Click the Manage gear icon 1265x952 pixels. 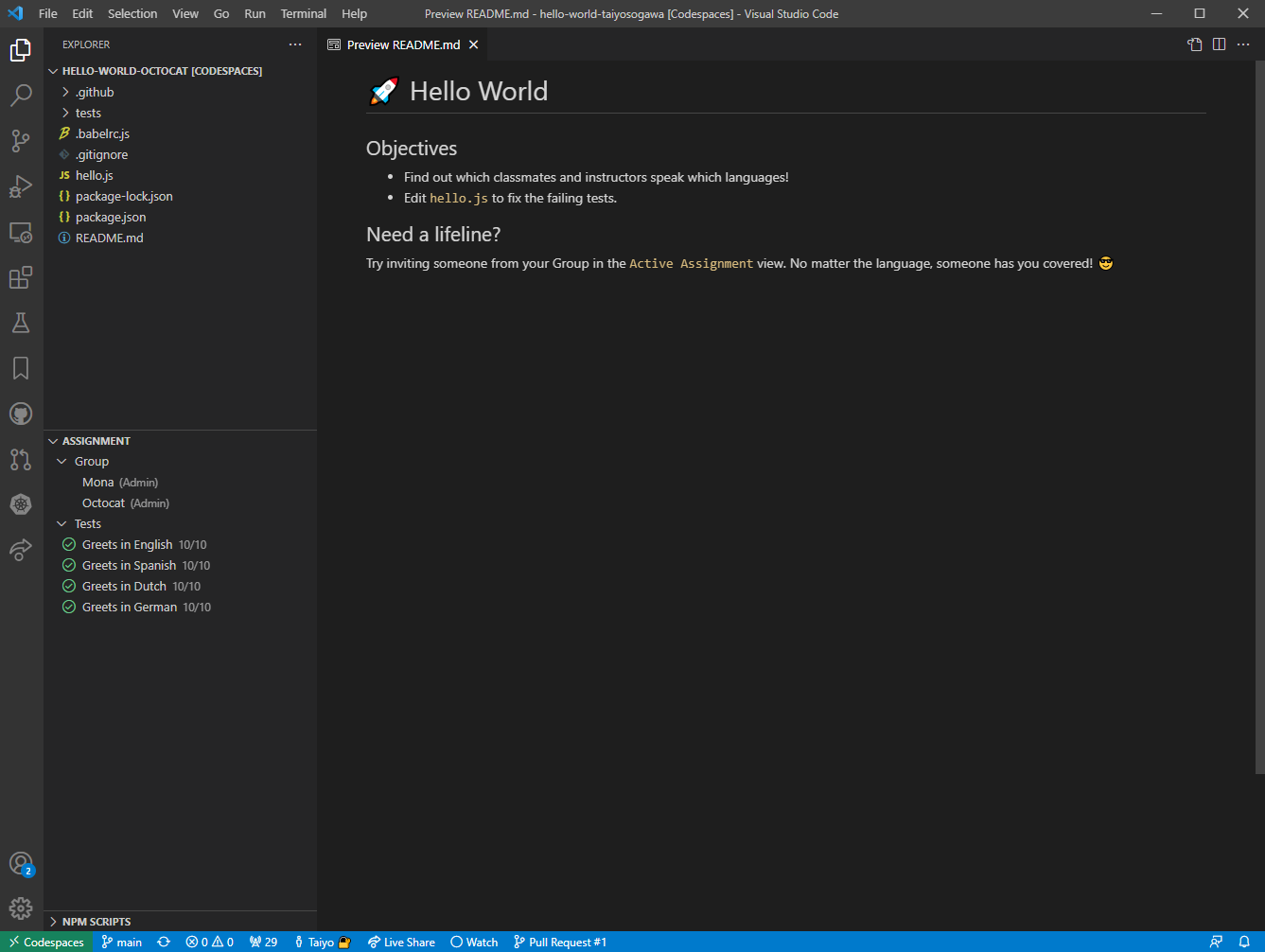pyautogui.click(x=21, y=908)
